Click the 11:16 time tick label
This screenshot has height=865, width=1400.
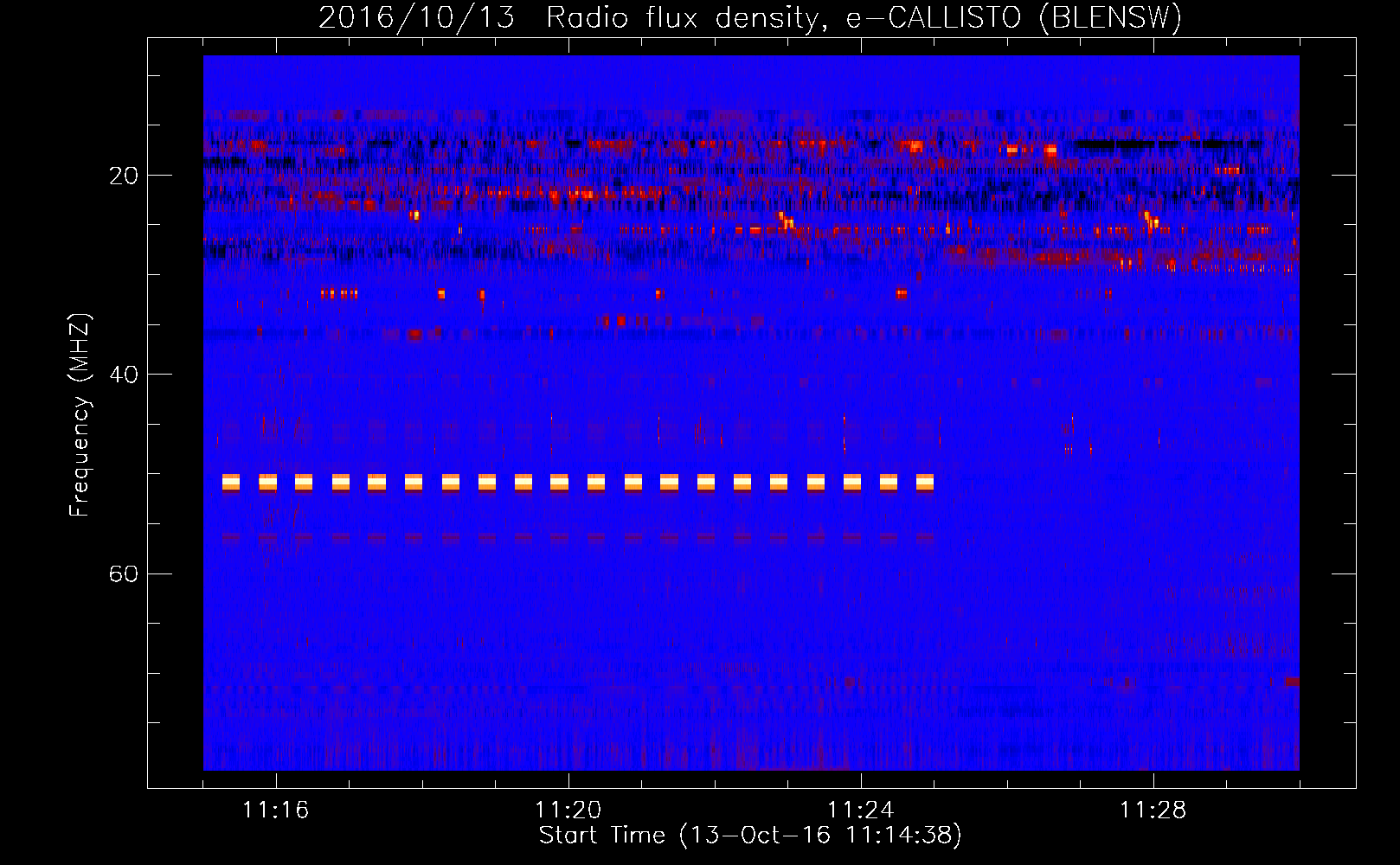pos(275,810)
